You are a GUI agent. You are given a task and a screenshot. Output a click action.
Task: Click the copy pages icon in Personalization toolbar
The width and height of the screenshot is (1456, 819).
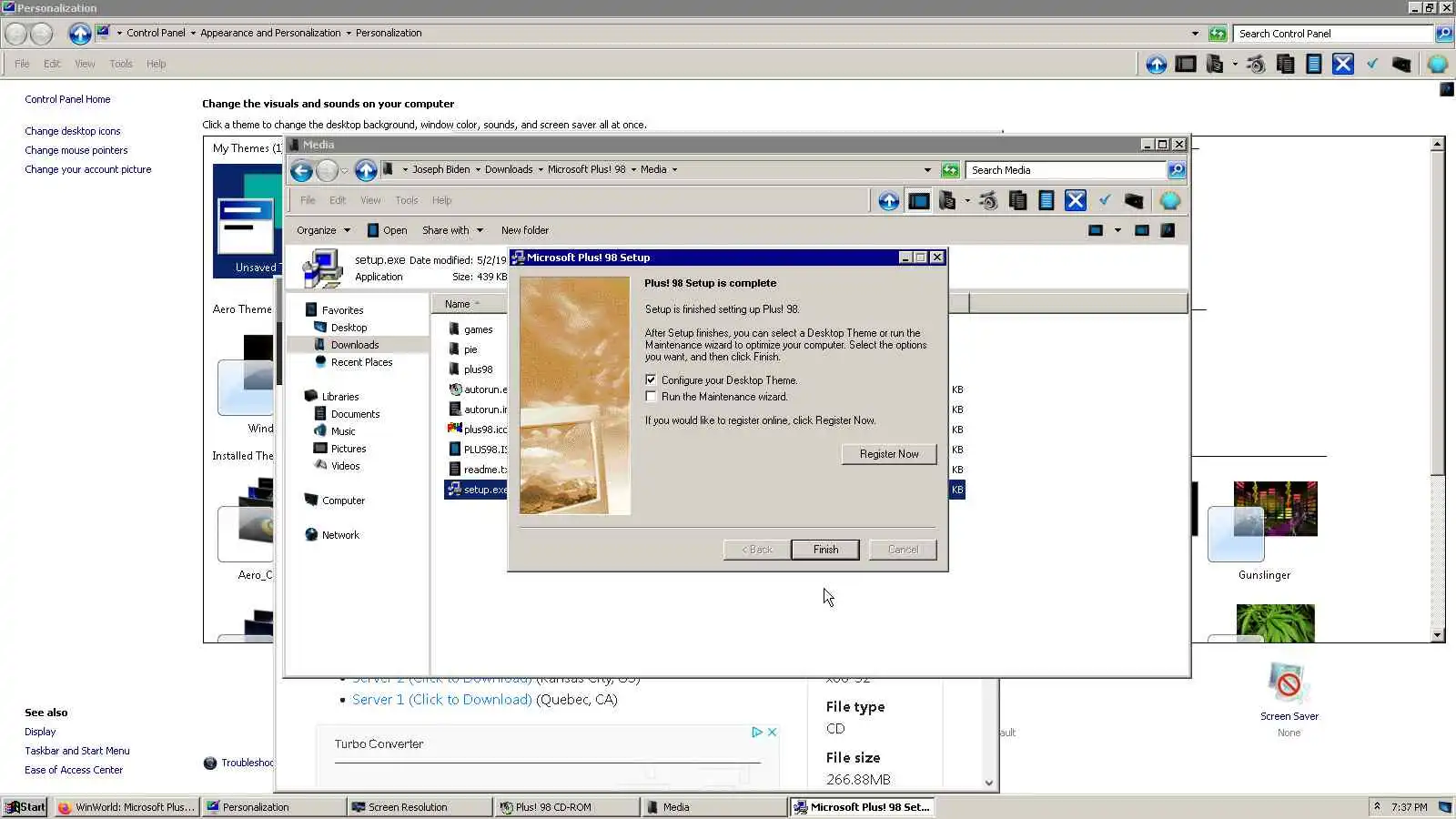point(1286,64)
